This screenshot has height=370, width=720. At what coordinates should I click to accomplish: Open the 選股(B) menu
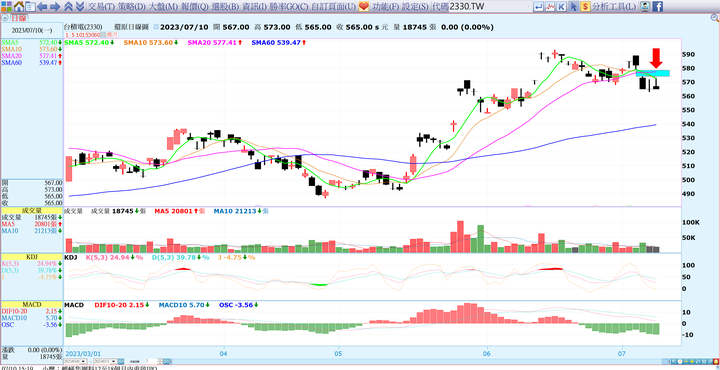[x=226, y=6]
